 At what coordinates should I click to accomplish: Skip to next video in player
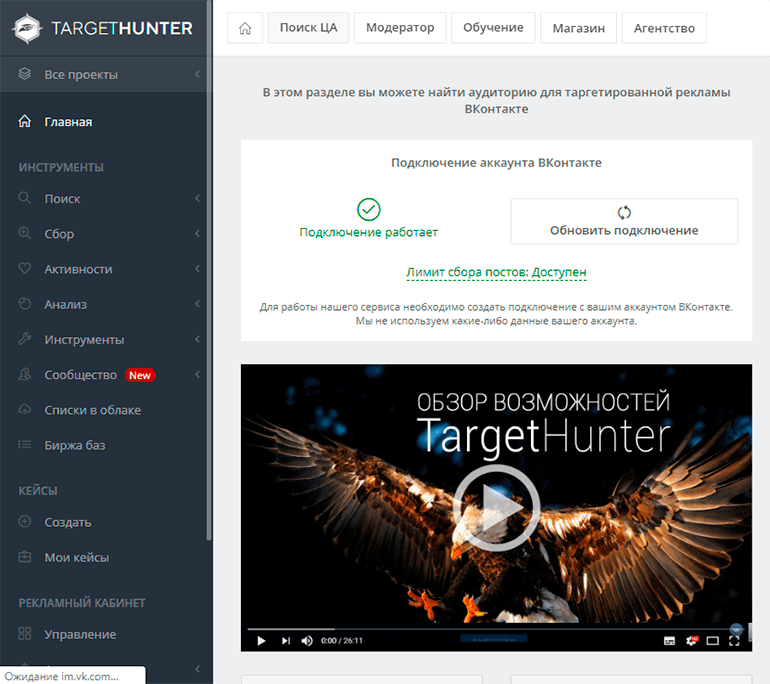pyautogui.click(x=286, y=640)
